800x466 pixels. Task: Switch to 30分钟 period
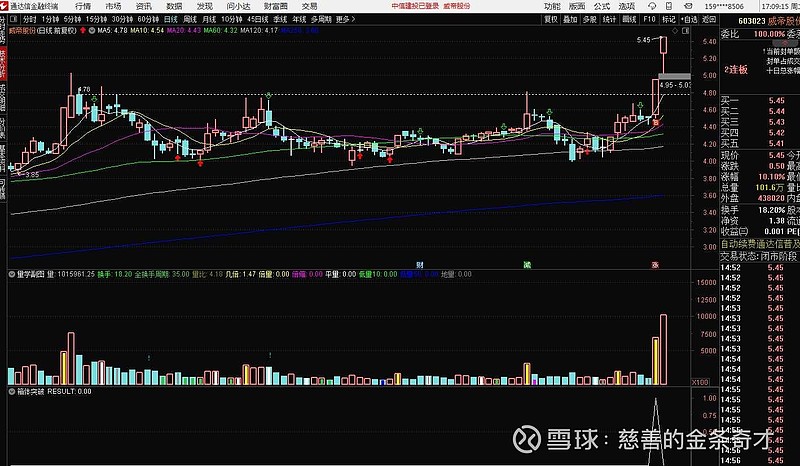pyautogui.click(x=122, y=19)
